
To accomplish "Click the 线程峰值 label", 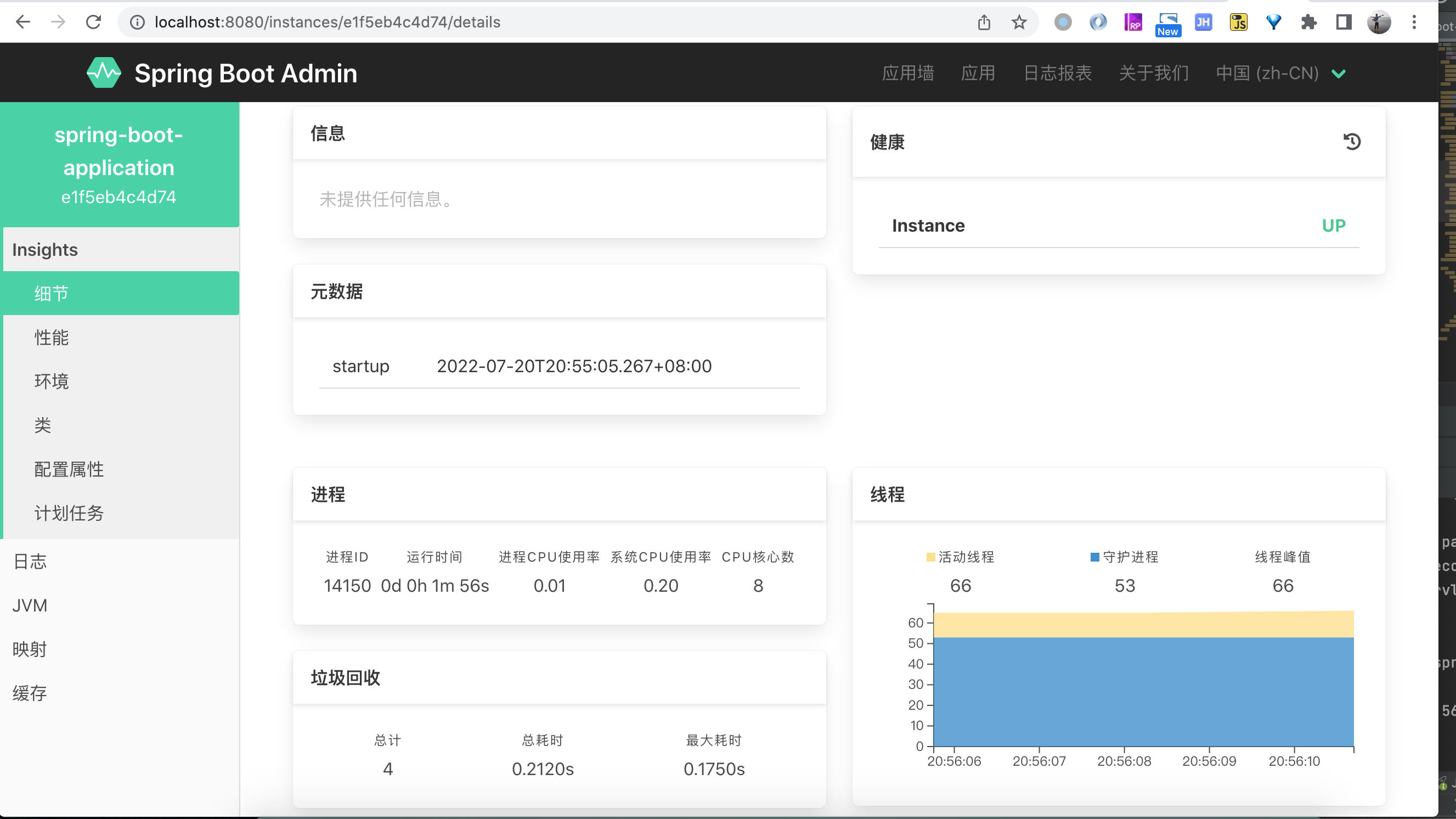I will coord(1283,557).
